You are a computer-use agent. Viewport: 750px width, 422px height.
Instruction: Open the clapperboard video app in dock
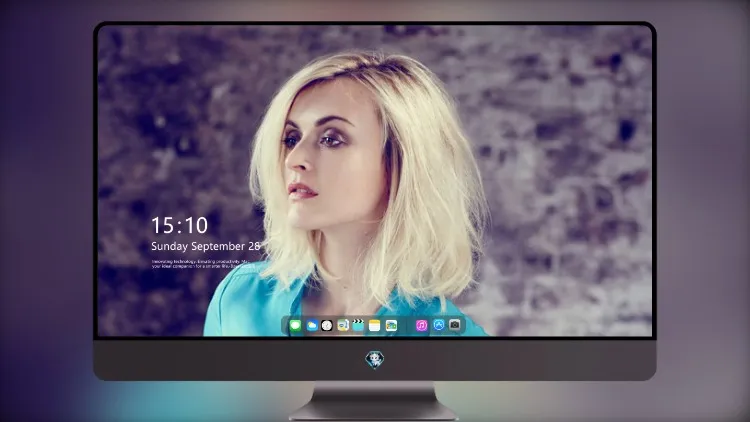coord(358,326)
